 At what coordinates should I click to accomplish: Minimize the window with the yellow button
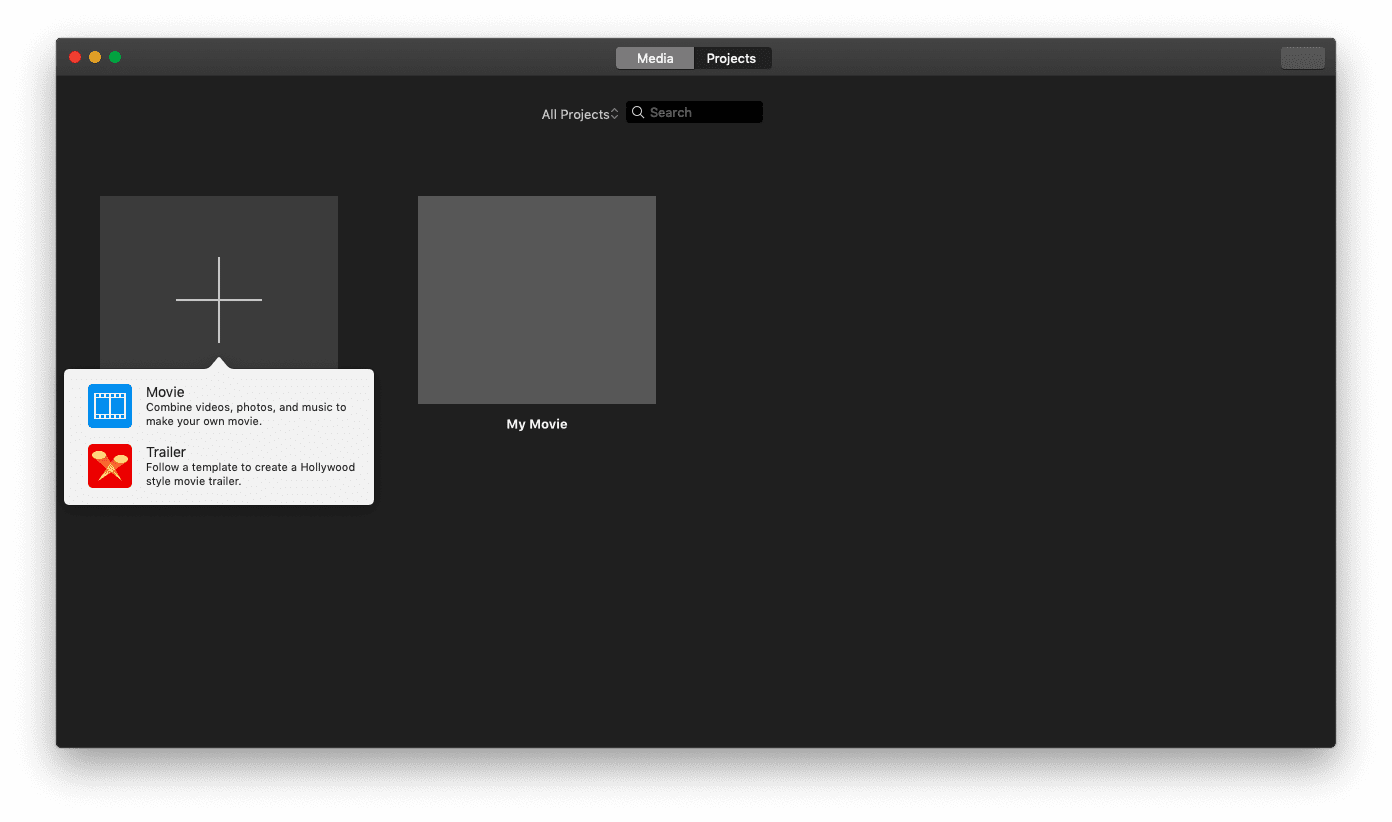coord(95,57)
